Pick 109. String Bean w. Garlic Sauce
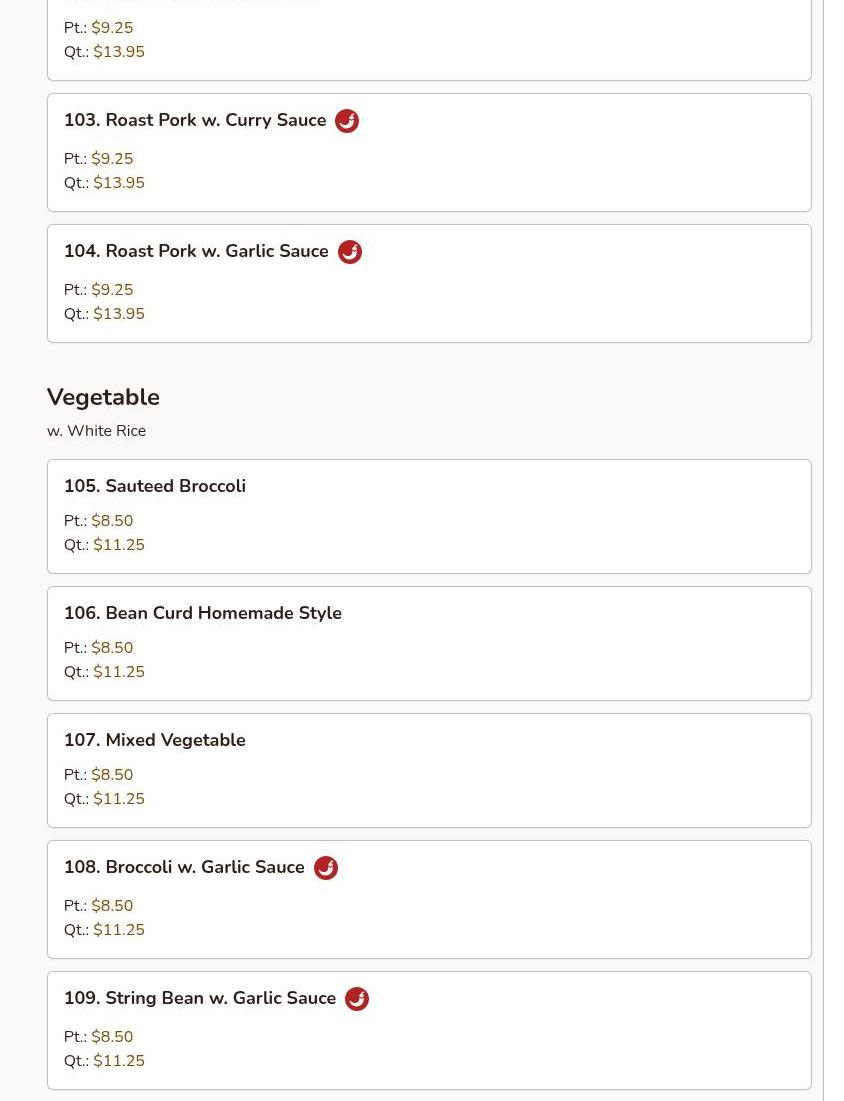The height and width of the screenshot is (1101, 844). (x=200, y=998)
